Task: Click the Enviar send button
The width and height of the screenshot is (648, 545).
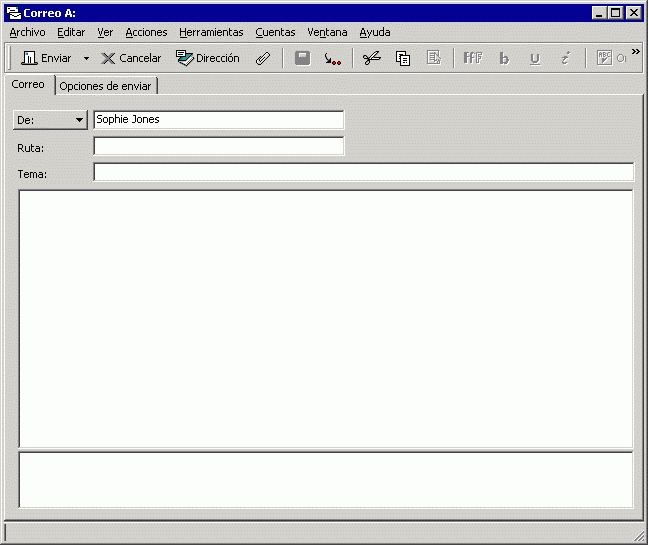Action: pyautogui.click(x=46, y=58)
